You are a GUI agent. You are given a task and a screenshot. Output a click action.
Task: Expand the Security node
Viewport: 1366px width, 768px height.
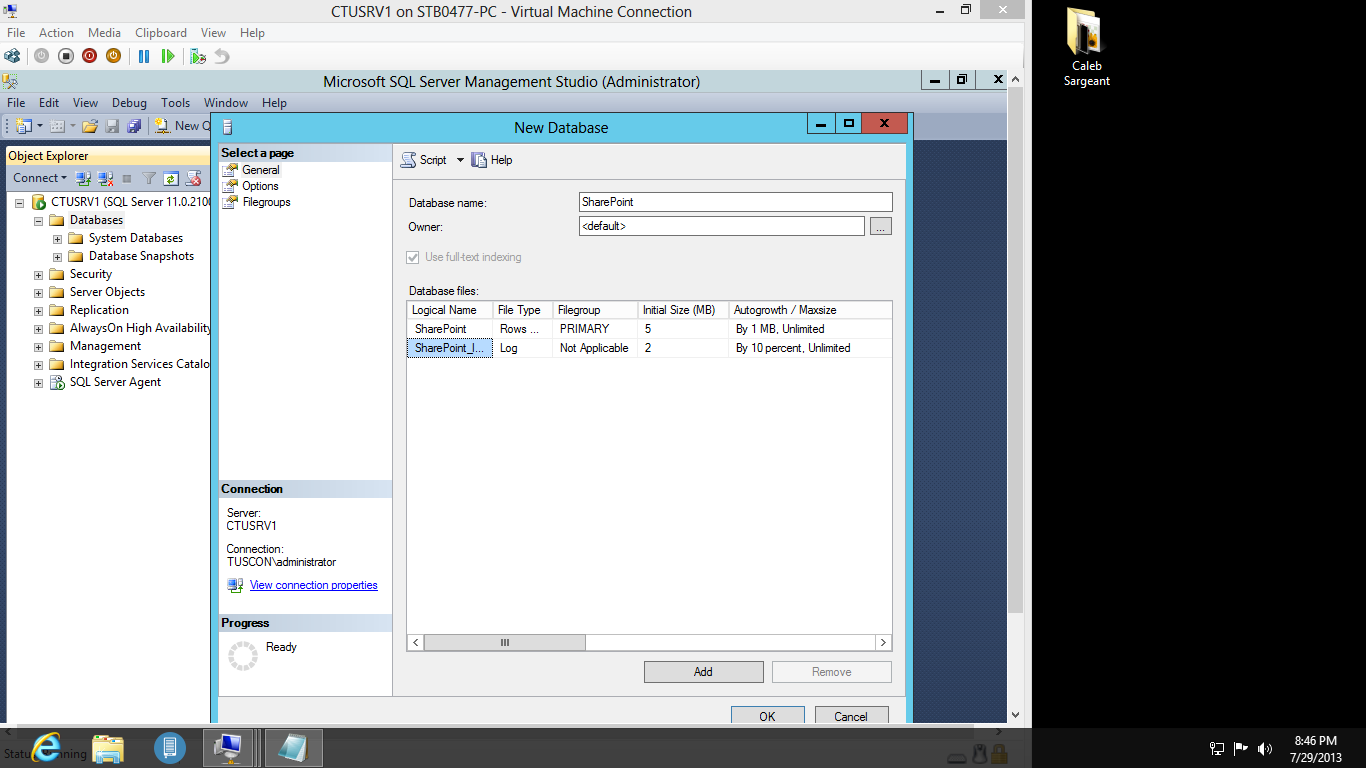tap(38, 274)
